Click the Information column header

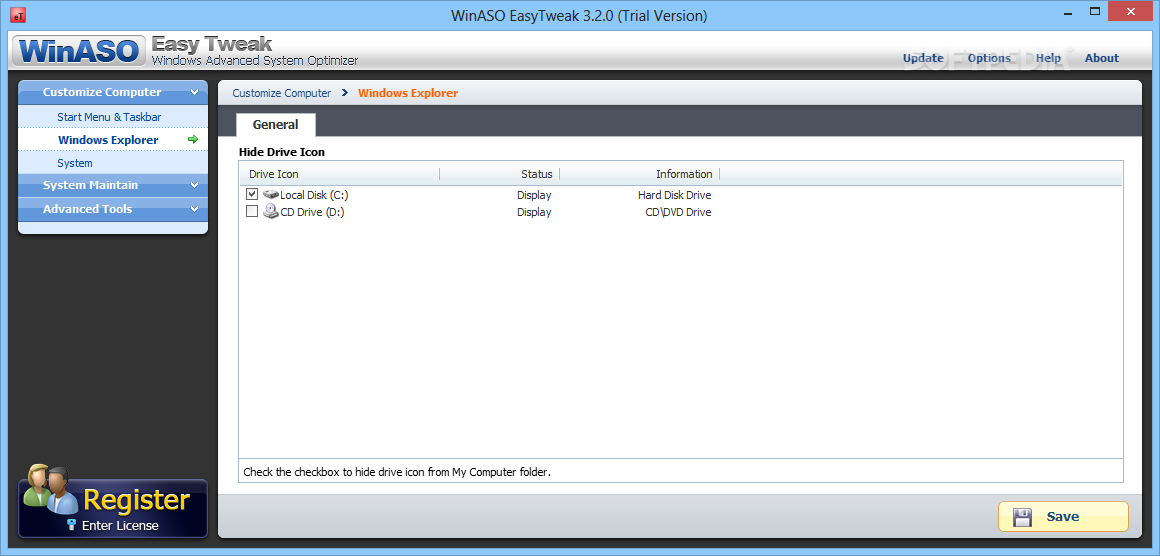[x=684, y=174]
